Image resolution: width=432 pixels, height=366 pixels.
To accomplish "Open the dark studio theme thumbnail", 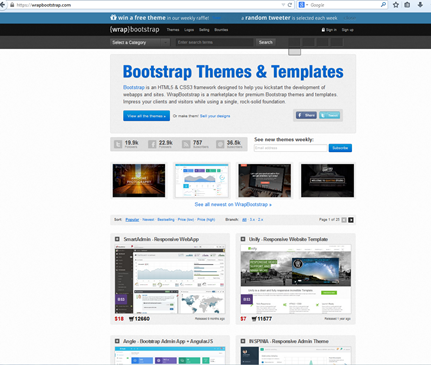I will tap(327, 180).
